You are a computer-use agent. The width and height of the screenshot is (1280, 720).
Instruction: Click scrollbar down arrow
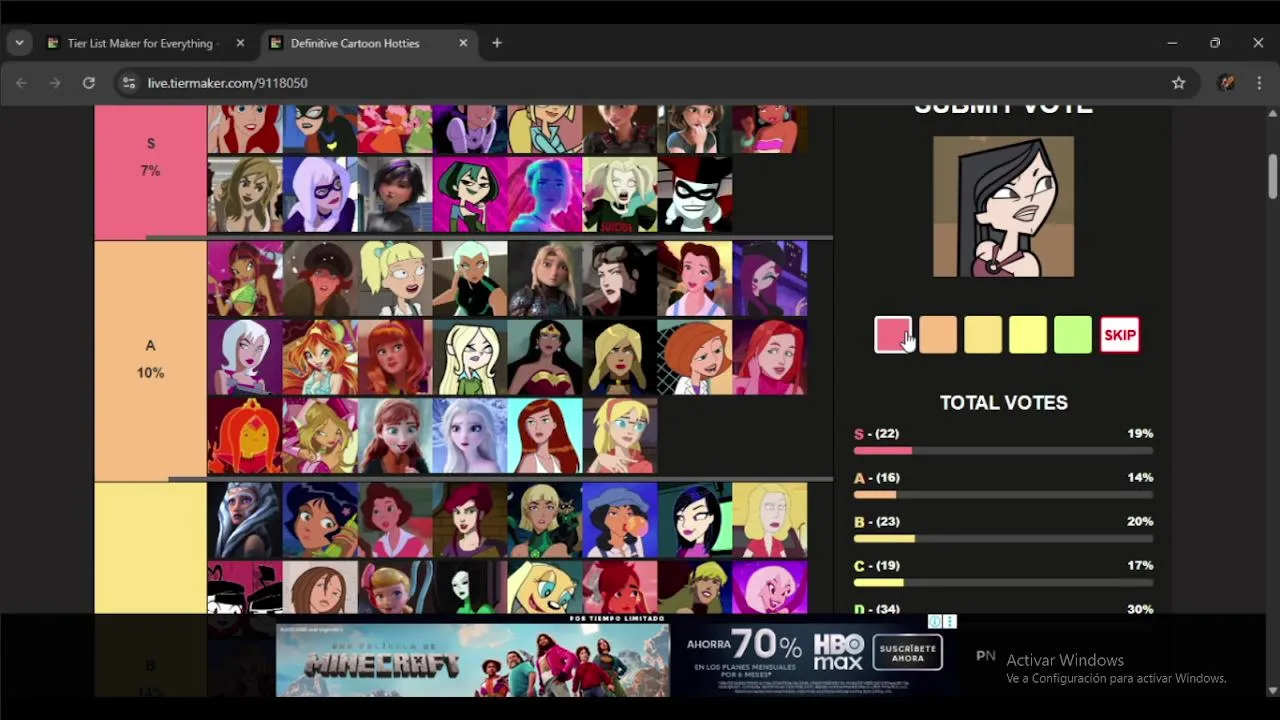[x=1272, y=690]
